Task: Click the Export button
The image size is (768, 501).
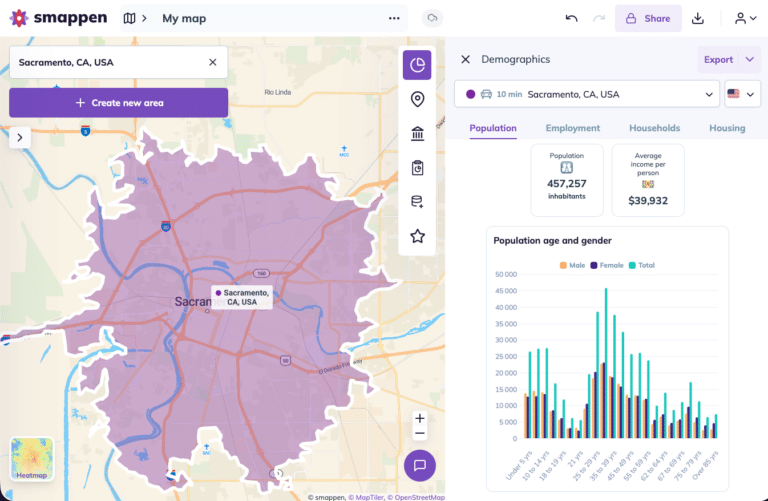Action: (x=718, y=59)
